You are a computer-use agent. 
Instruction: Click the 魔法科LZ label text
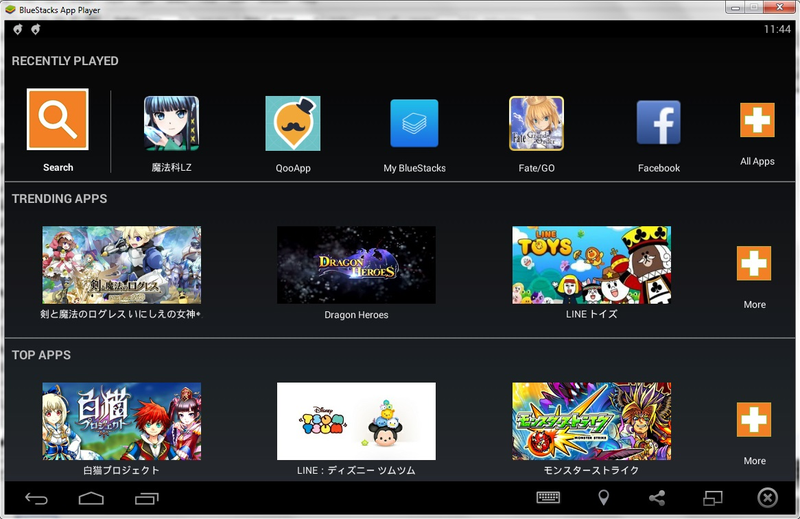171,167
